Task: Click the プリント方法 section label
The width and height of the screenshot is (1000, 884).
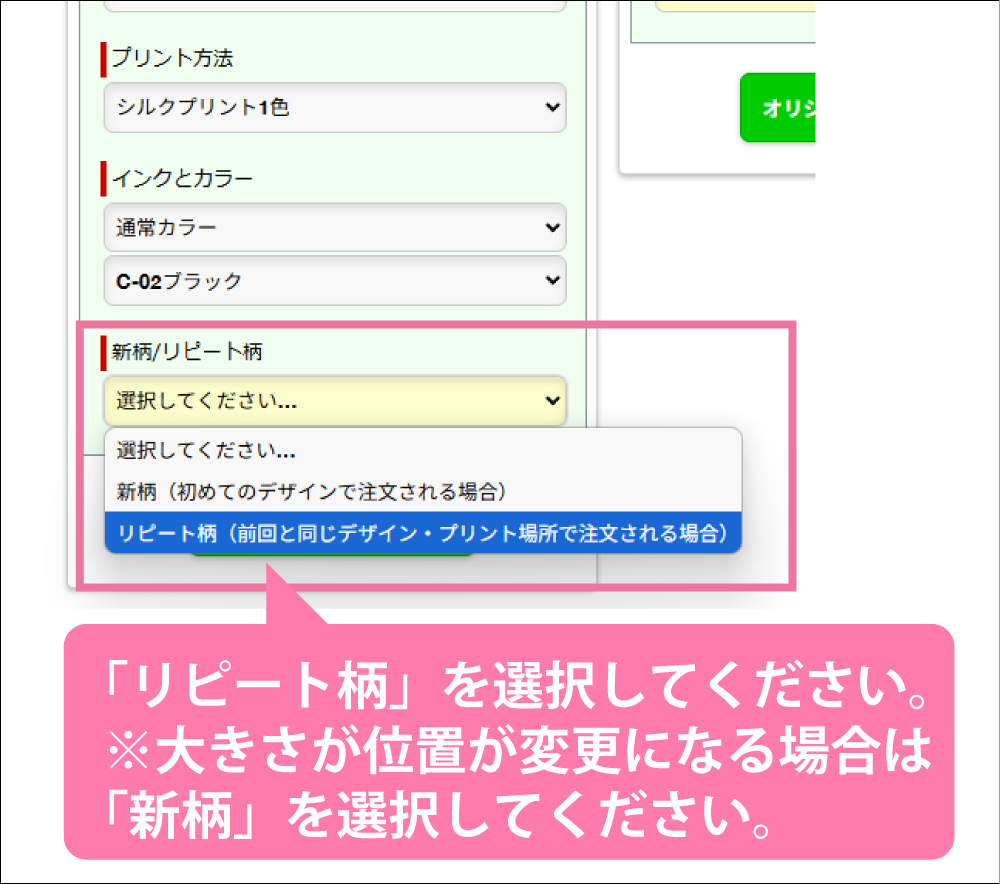Action: click(x=172, y=58)
